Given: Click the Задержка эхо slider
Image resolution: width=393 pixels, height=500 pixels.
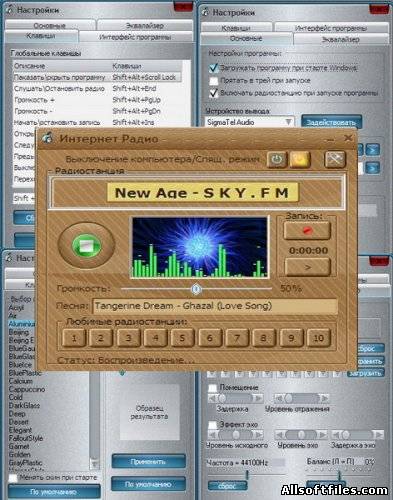Looking at the screenshot, I should (x=357, y=435).
